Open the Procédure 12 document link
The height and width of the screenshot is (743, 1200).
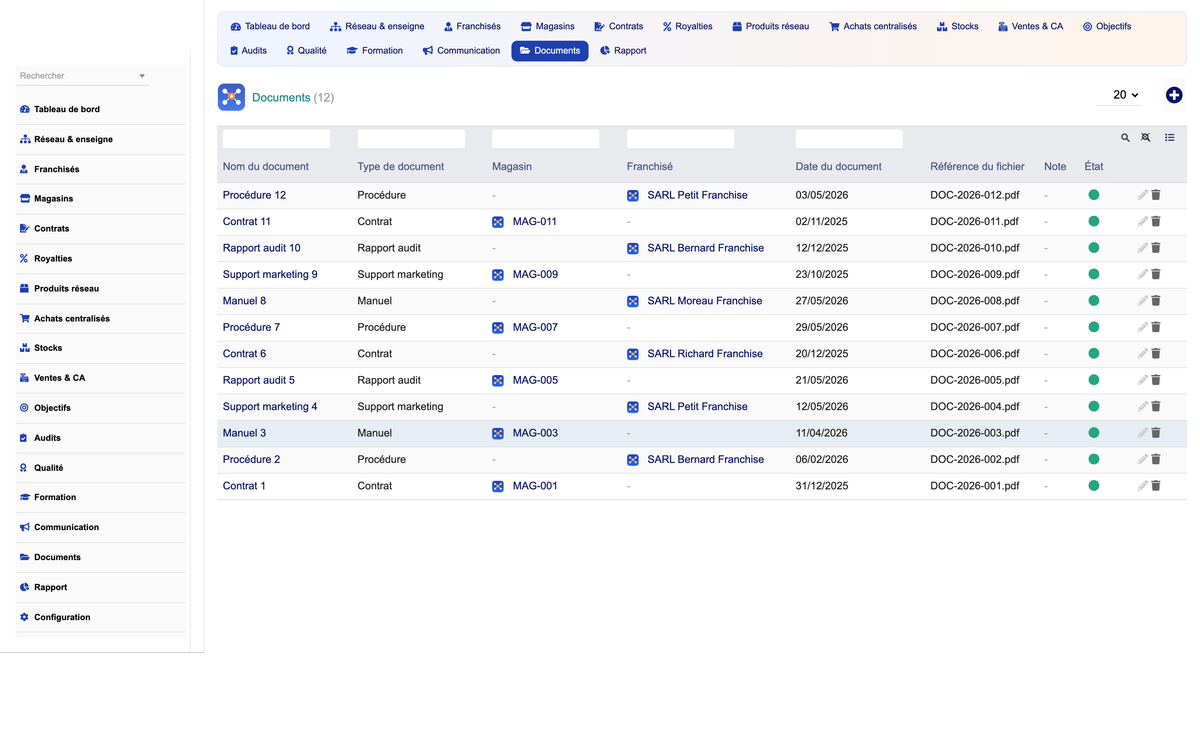click(x=254, y=195)
